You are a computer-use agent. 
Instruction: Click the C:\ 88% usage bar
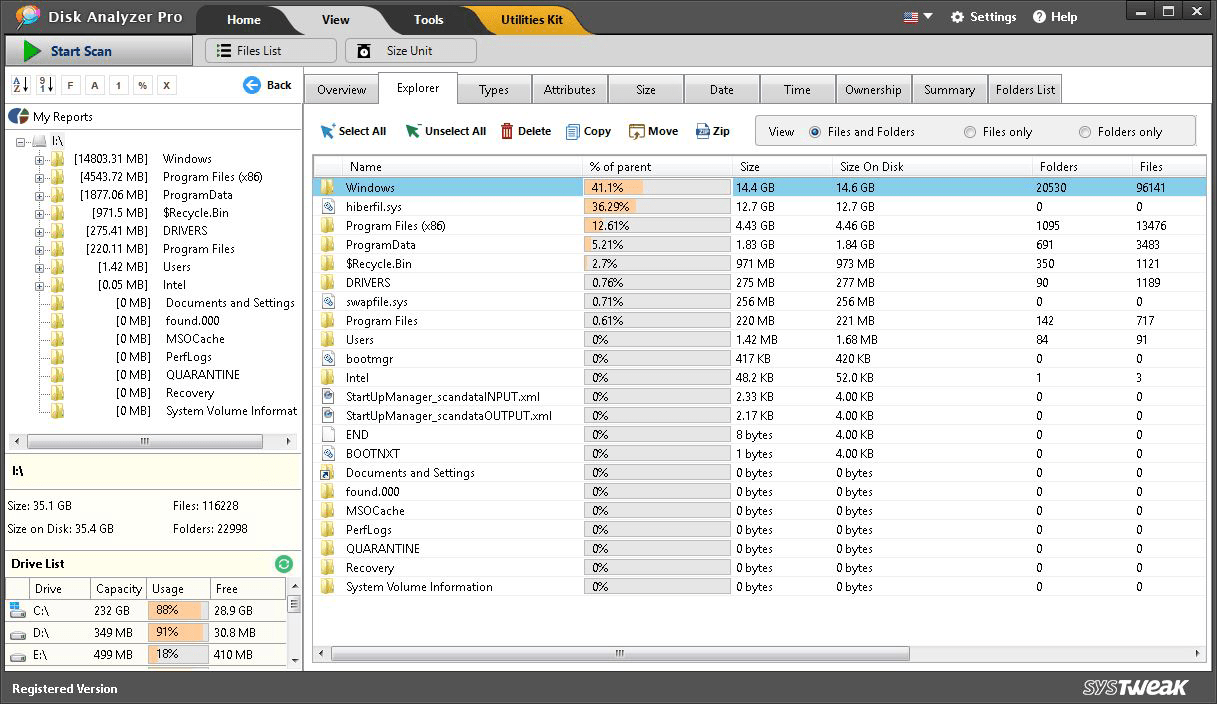point(178,610)
